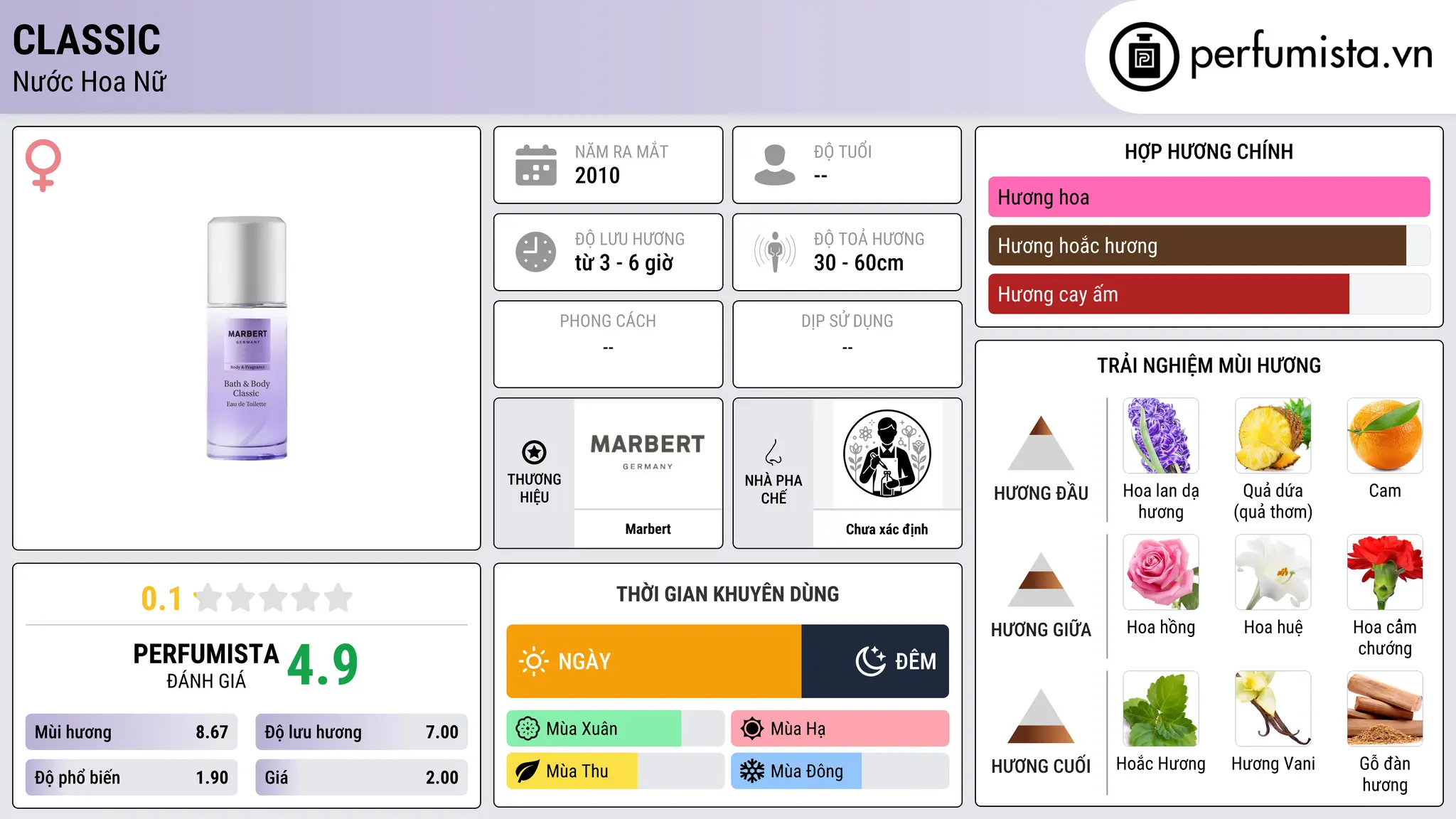Click the nose icon above Nhà pha chế
Viewport: 1456px width, 819px height.
pos(773,452)
